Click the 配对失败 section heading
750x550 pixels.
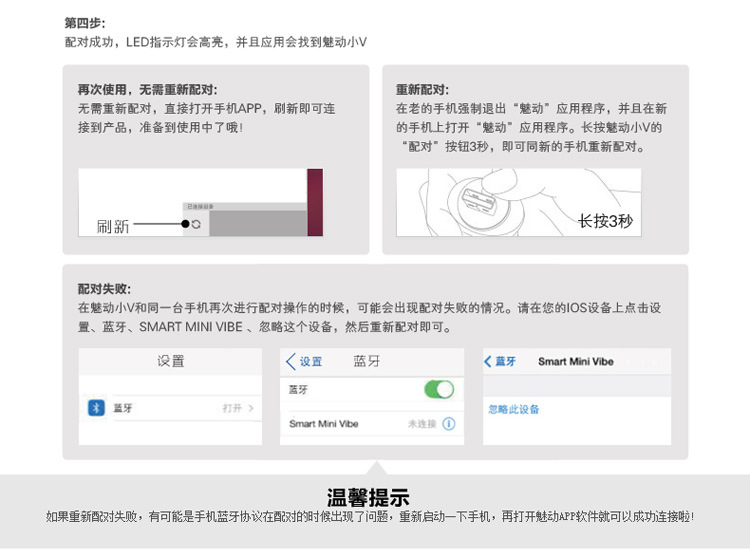tap(104, 288)
